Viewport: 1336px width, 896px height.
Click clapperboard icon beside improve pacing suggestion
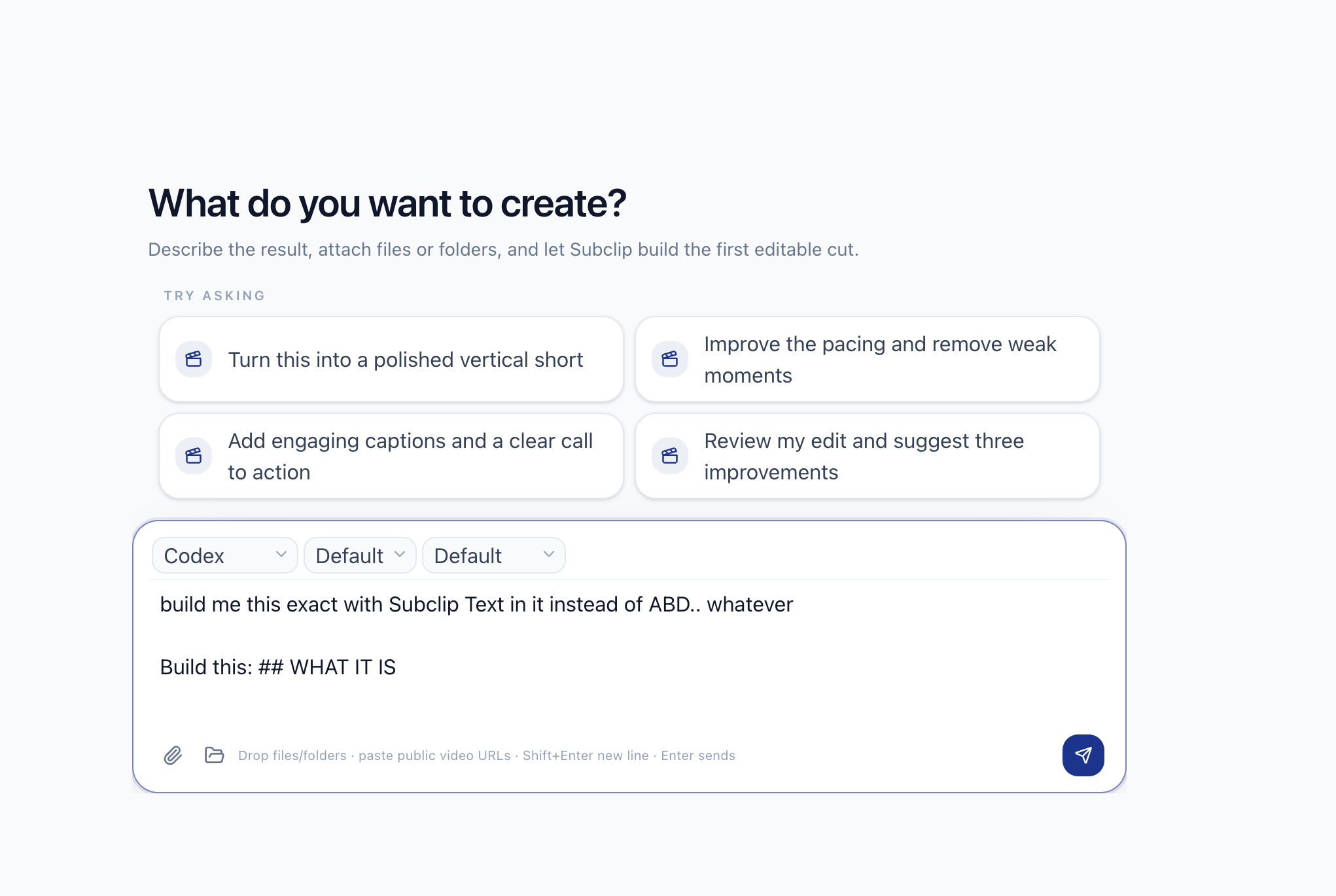point(670,359)
